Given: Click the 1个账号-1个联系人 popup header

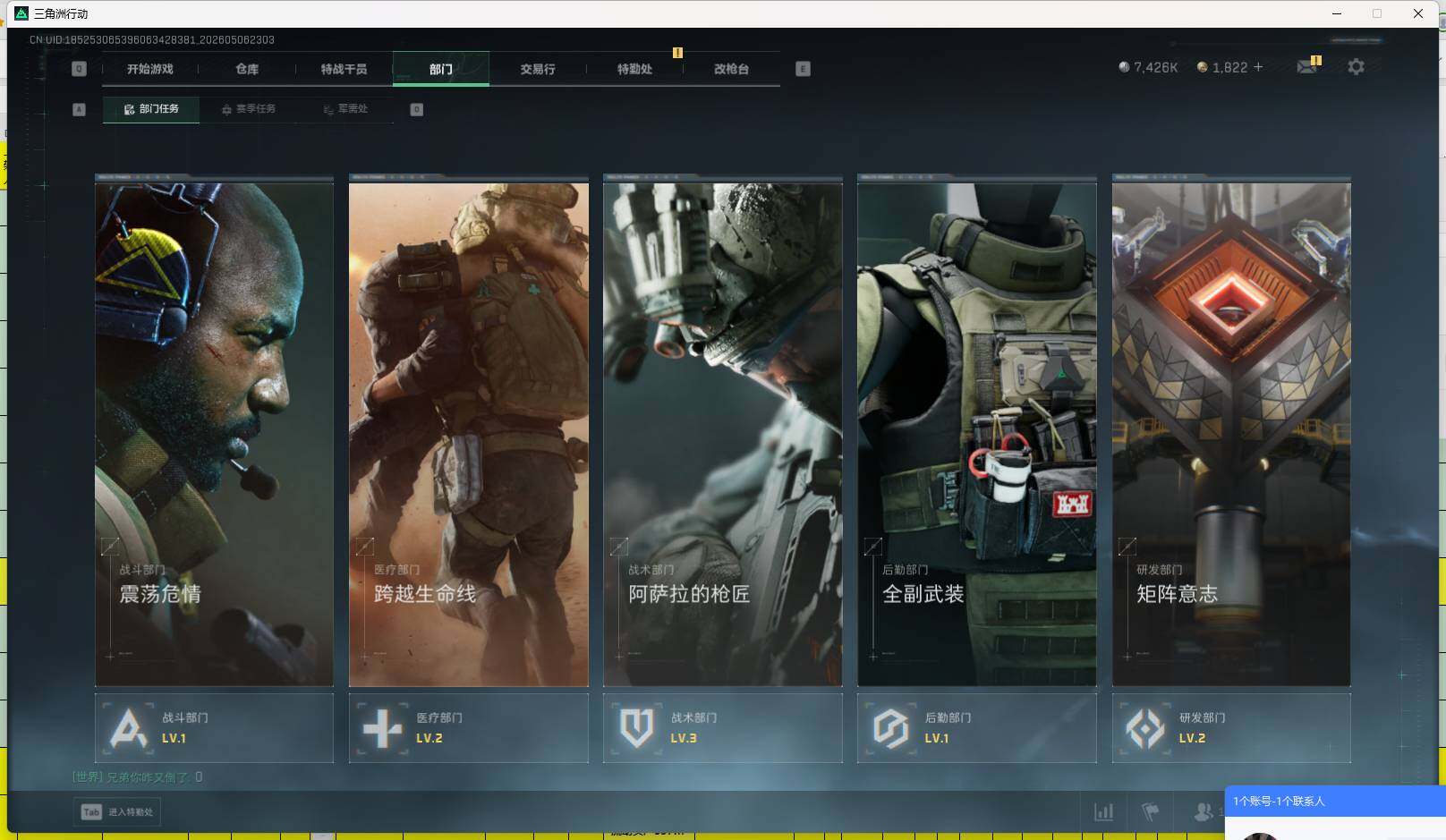Looking at the screenshot, I should tap(1335, 801).
